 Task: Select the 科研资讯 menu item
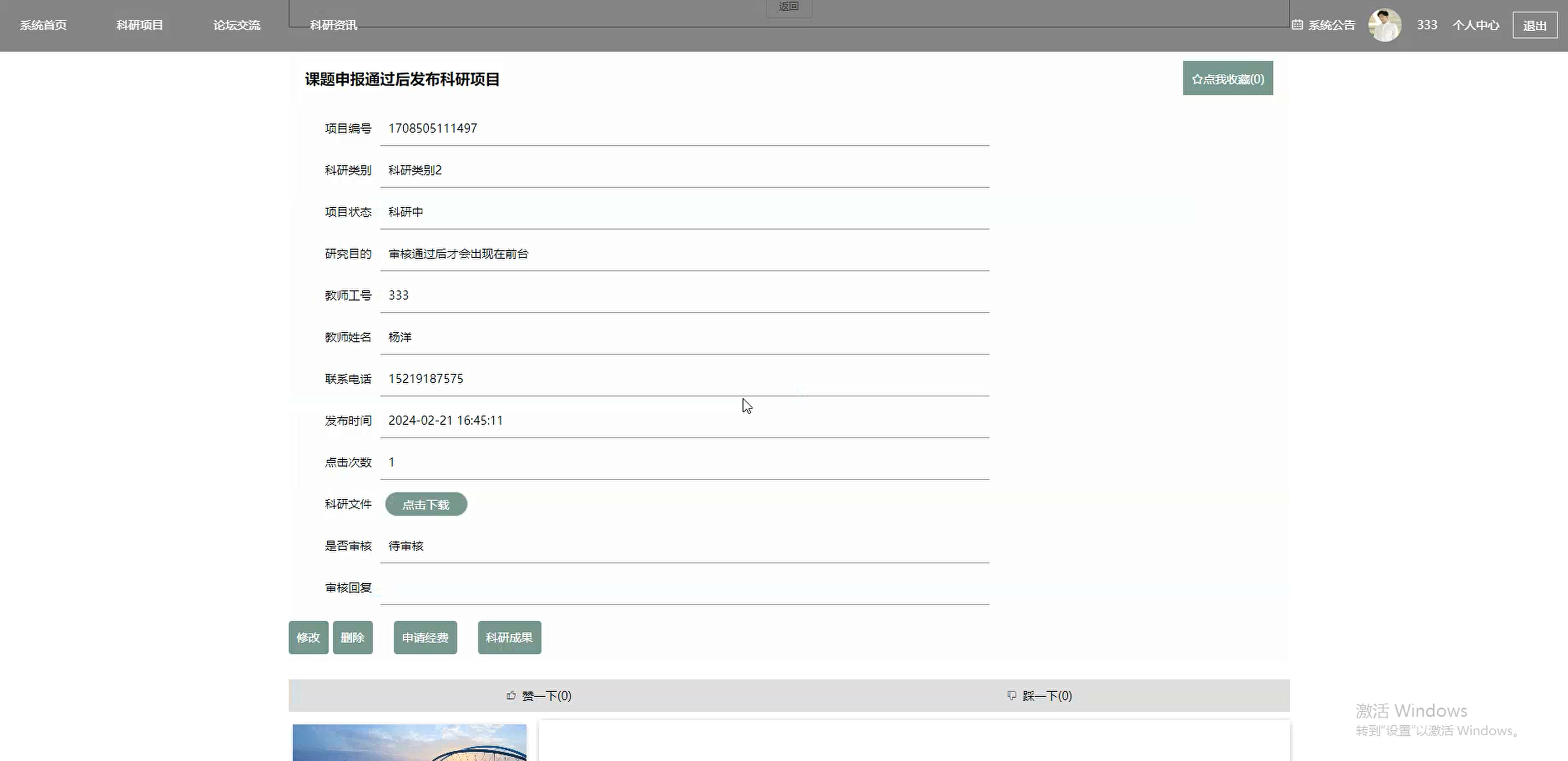(x=333, y=25)
